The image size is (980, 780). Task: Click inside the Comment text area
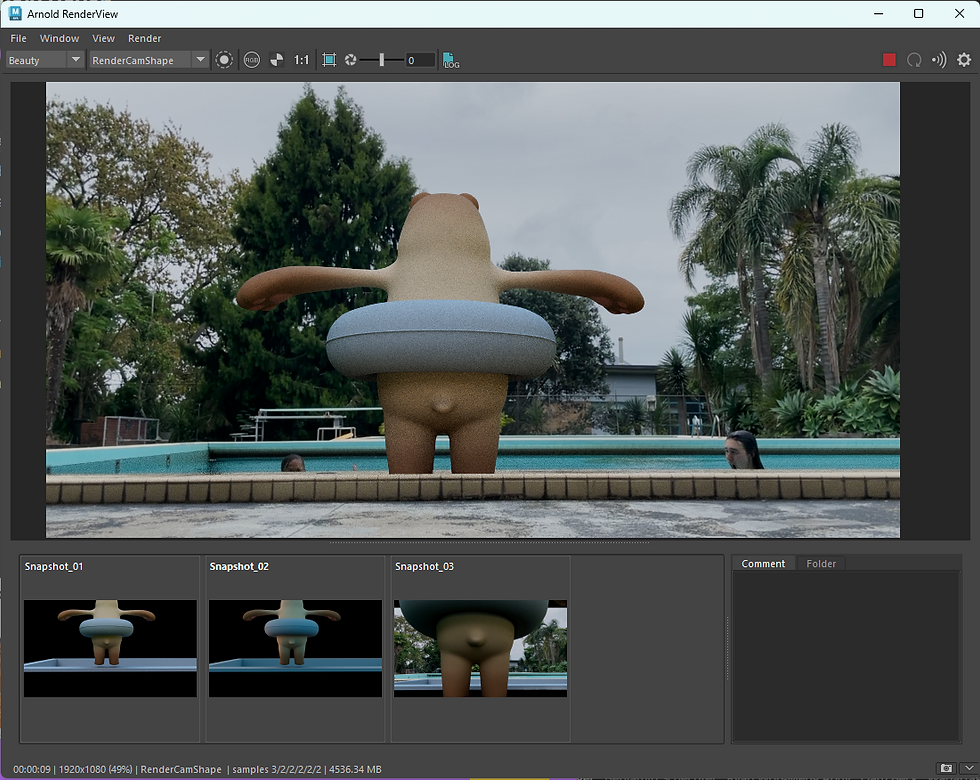pos(846,656)
